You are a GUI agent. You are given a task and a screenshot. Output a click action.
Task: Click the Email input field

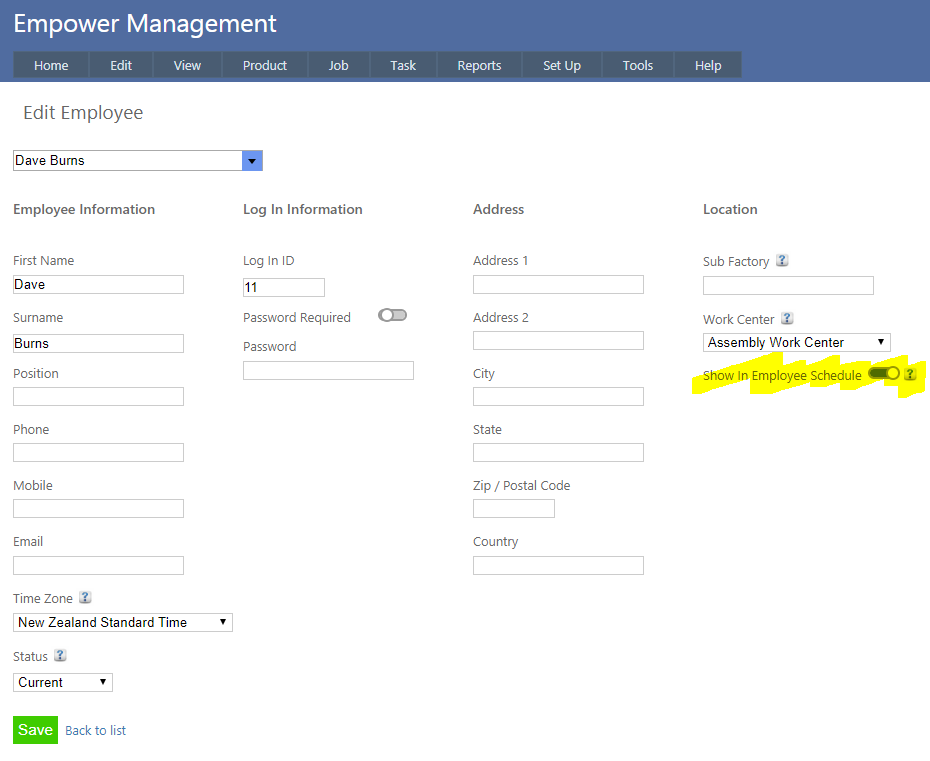(98, 565)
